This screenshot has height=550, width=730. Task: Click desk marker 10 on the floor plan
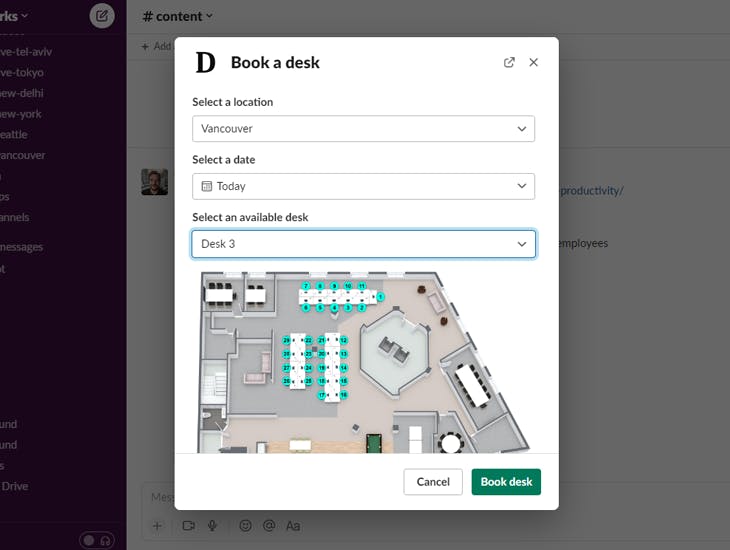(x=348, y=286)
